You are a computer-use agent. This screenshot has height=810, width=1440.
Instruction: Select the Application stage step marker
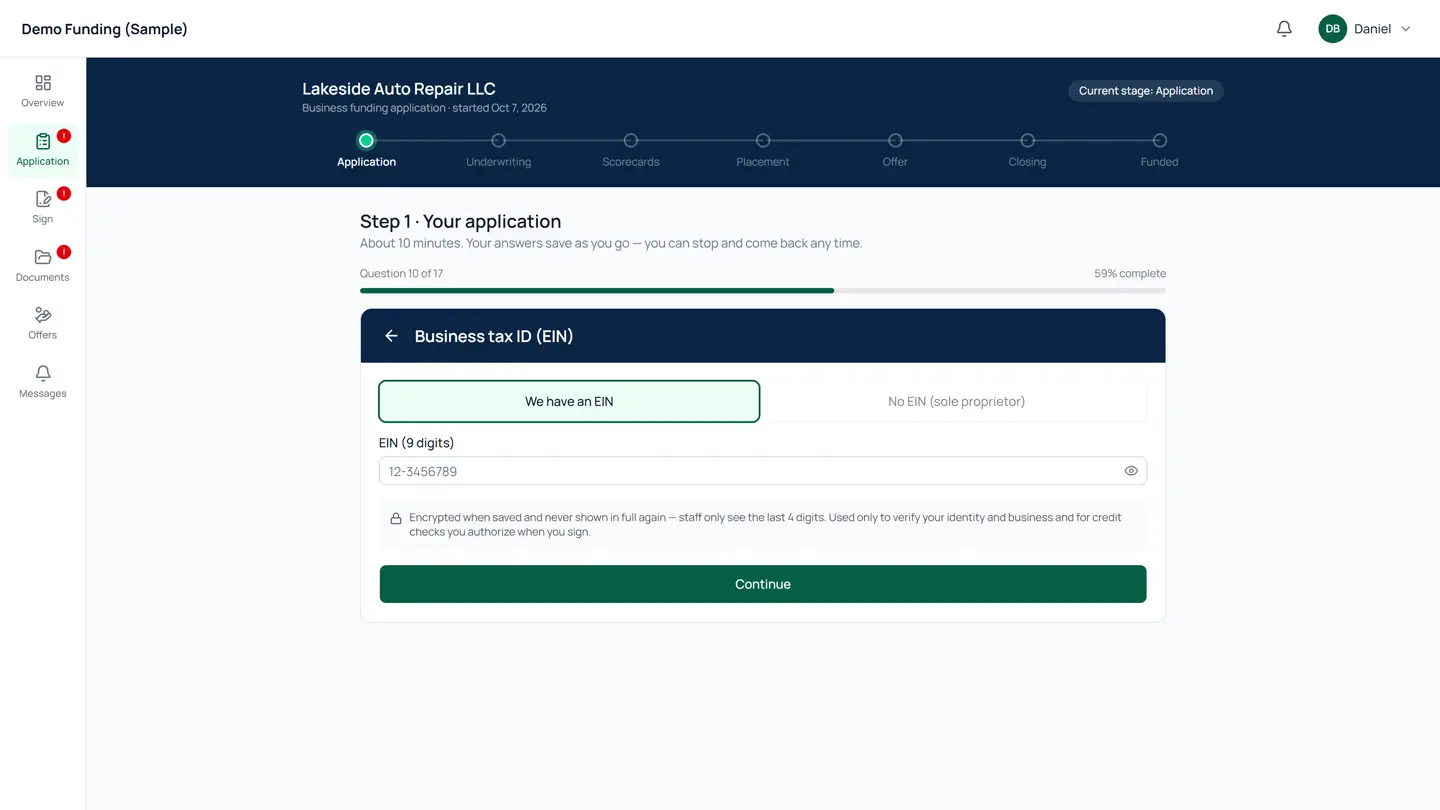(x=366, y=141)
